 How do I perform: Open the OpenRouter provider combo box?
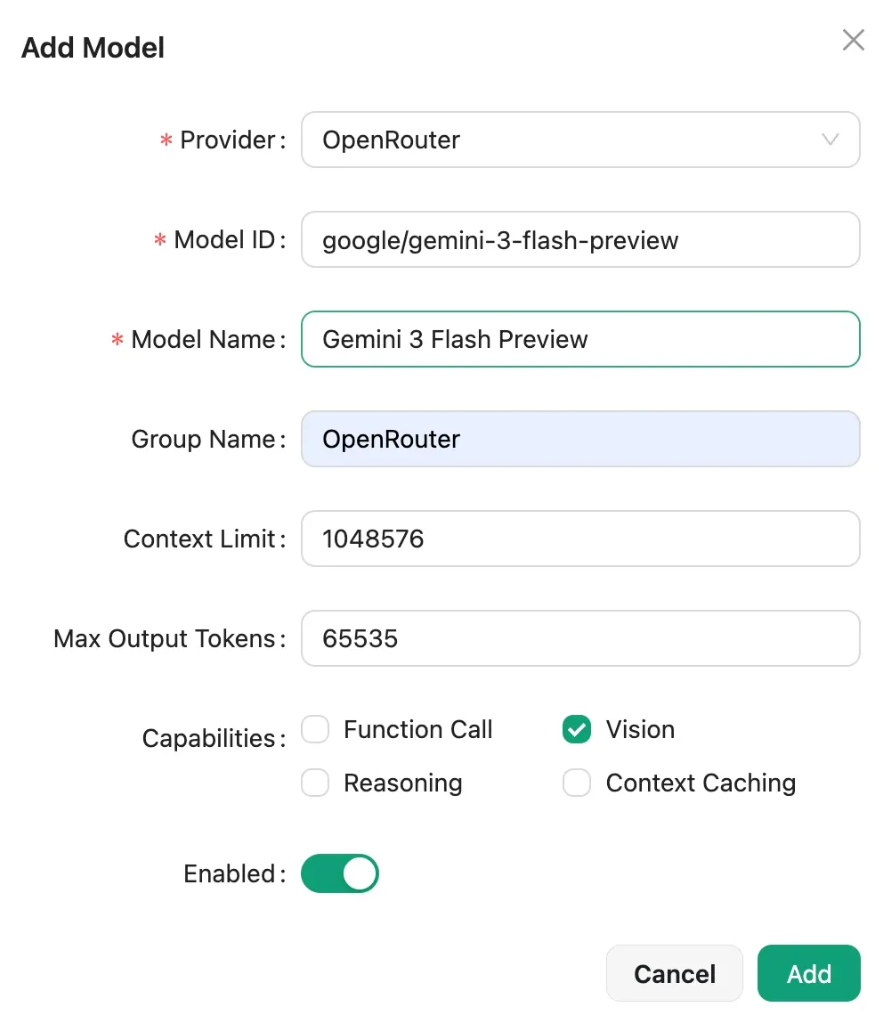[560, 140]
